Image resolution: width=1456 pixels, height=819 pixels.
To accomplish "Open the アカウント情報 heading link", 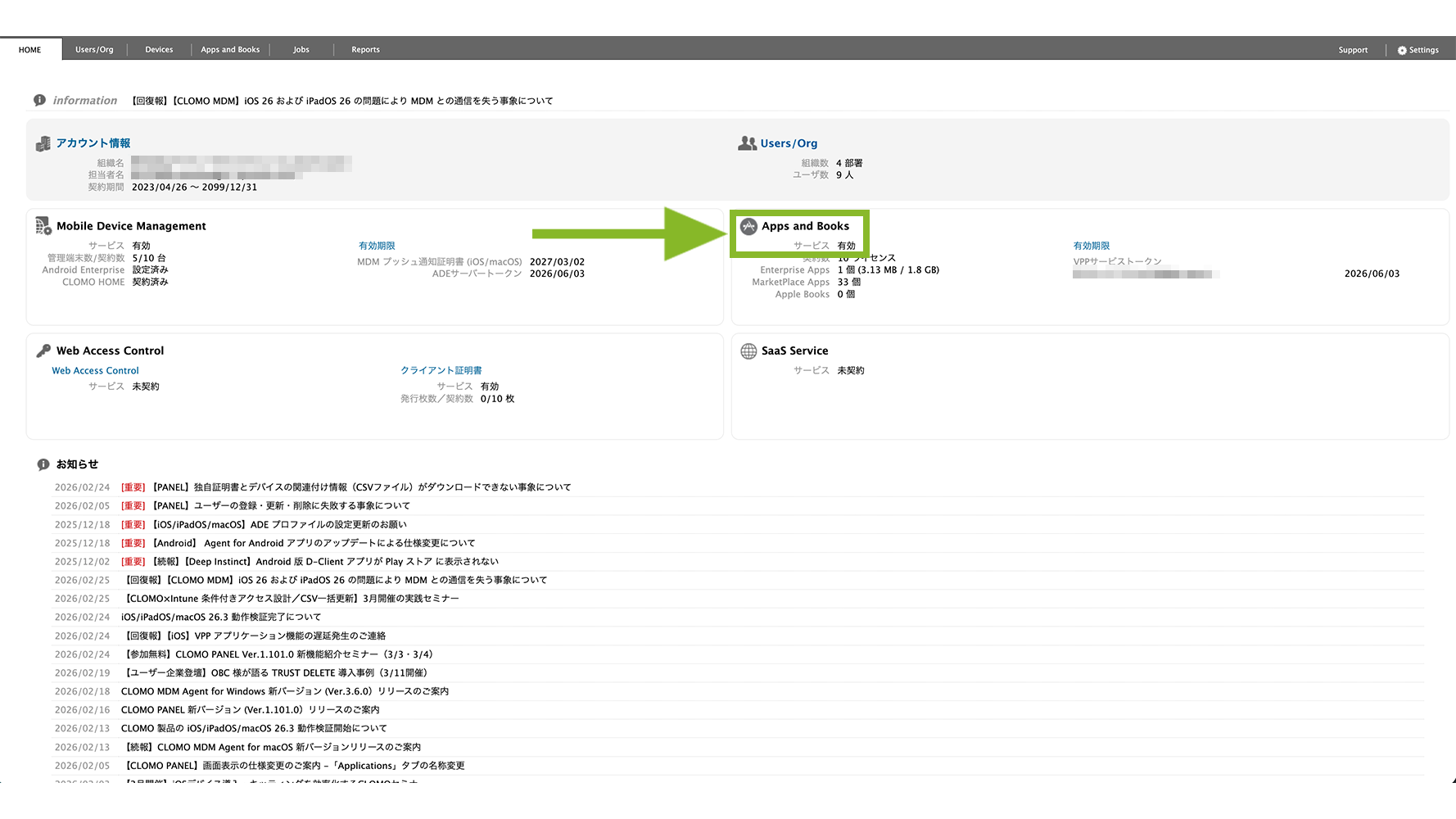I will (x=93, y=143).
